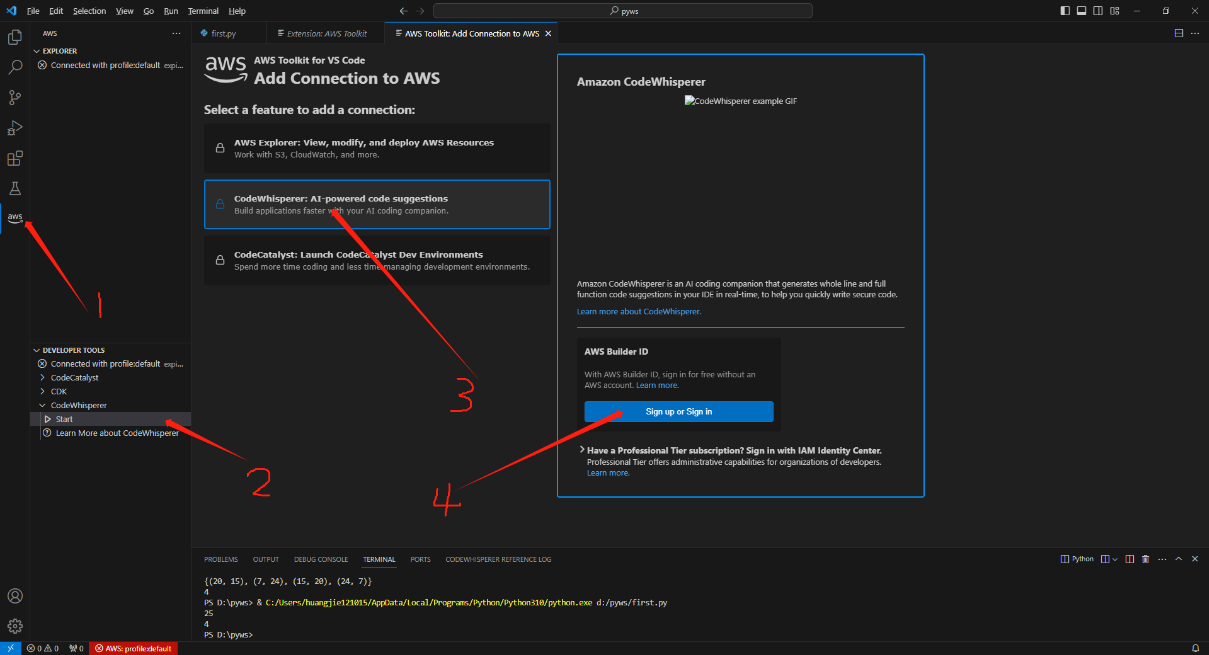Open the Edit menu
Screen dimensions: 1209x655
coord(56,11)
